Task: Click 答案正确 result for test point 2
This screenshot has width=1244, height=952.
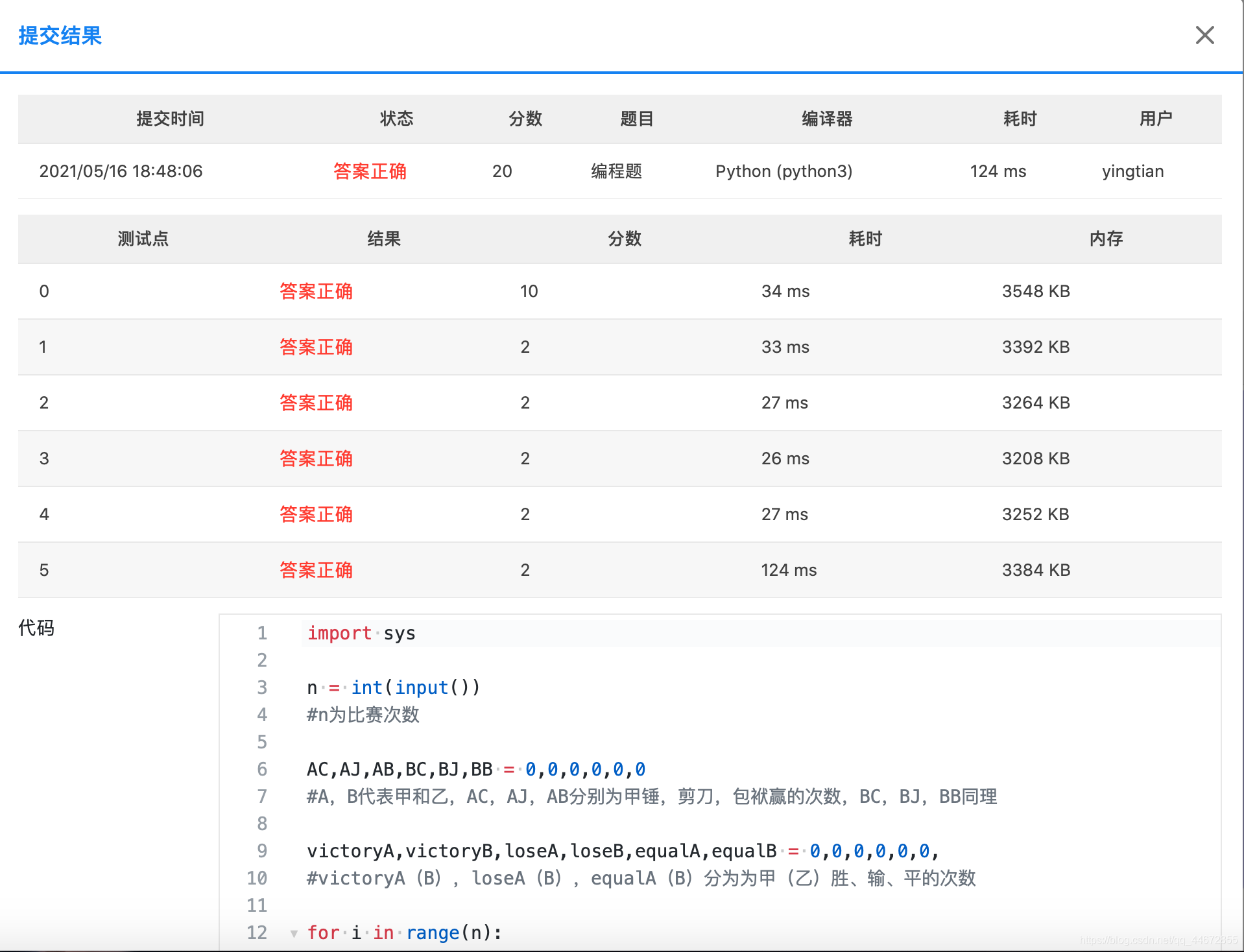Action: pyautogui.click(x=316, y=403)
